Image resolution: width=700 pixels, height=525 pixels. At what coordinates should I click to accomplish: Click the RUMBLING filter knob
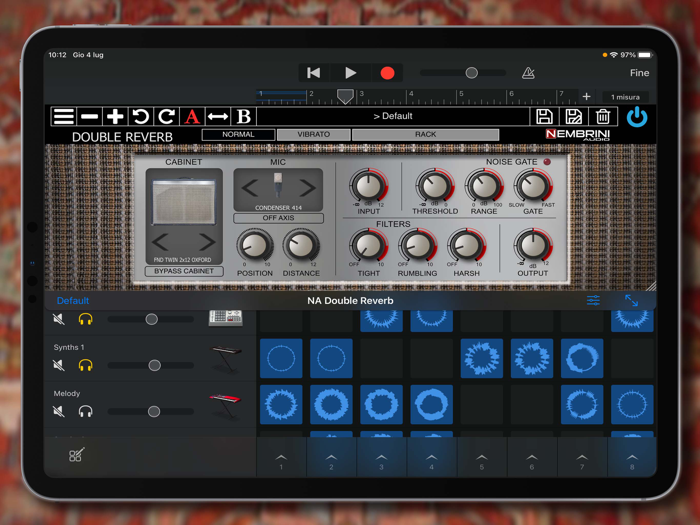(x=417, y=246)
